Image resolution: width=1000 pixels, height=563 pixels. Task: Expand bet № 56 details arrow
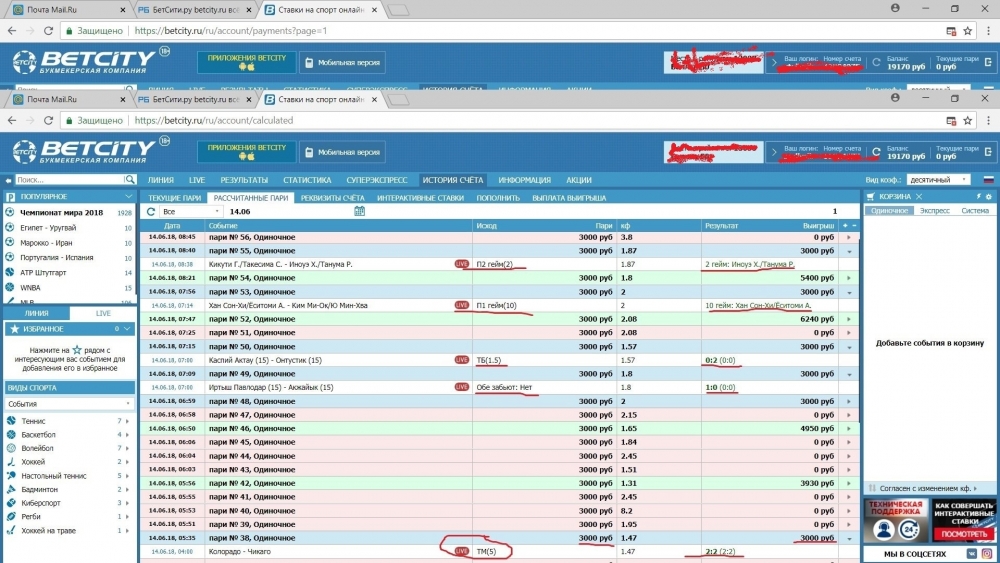point(851,238)
